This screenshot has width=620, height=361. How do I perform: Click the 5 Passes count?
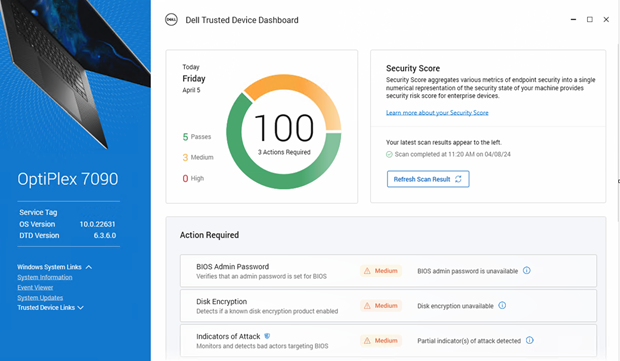pos(197,137)
